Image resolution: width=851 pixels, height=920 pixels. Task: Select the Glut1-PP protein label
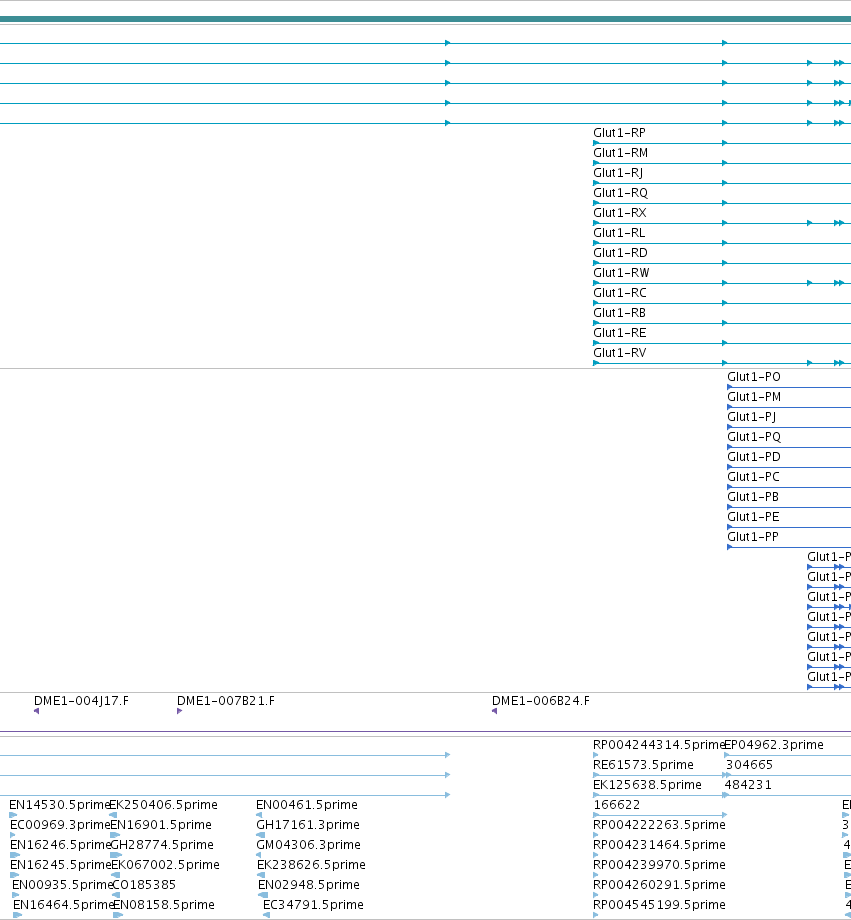point(753,537)
